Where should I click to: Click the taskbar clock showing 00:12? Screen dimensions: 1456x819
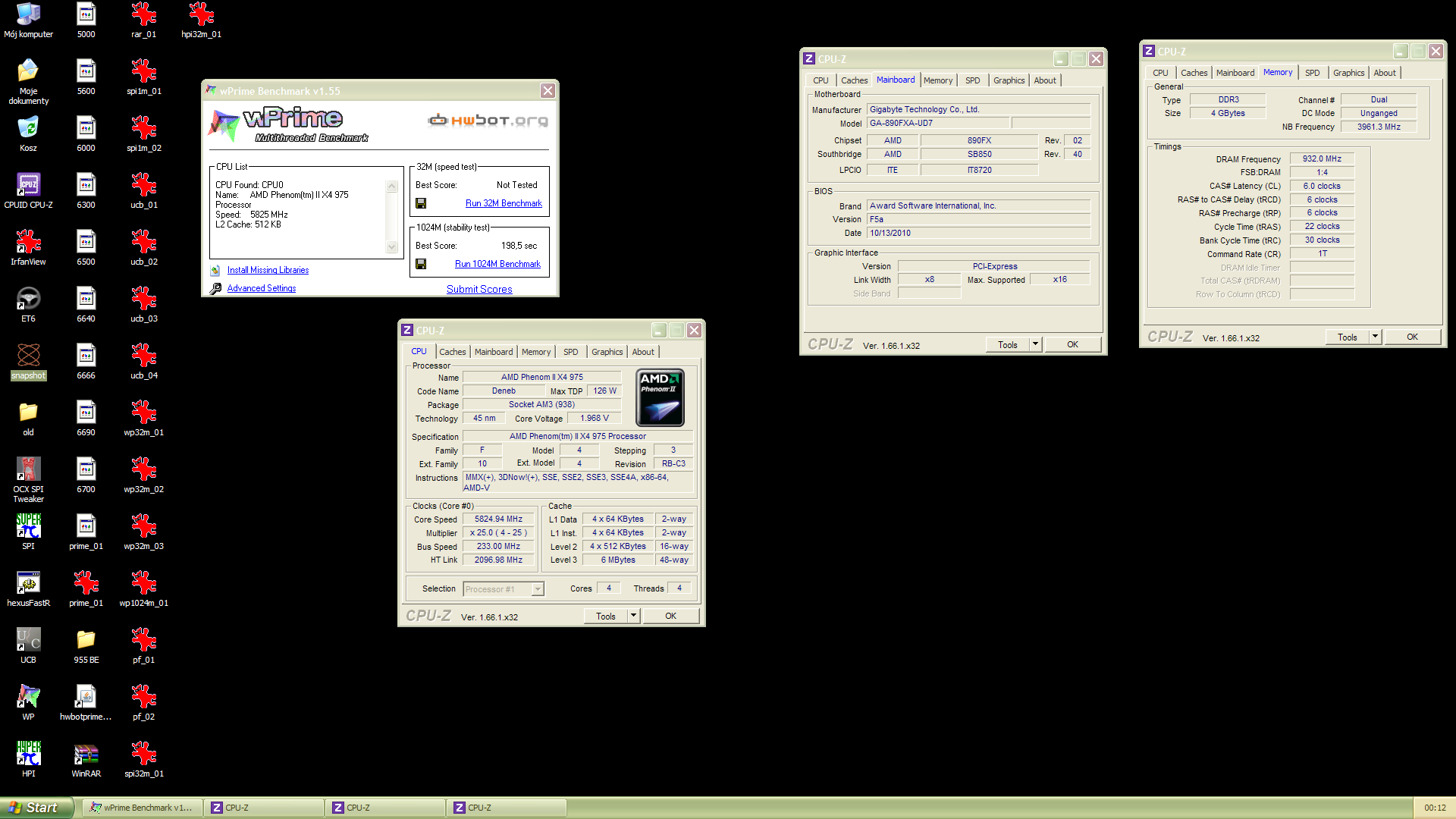[1435, 808]
